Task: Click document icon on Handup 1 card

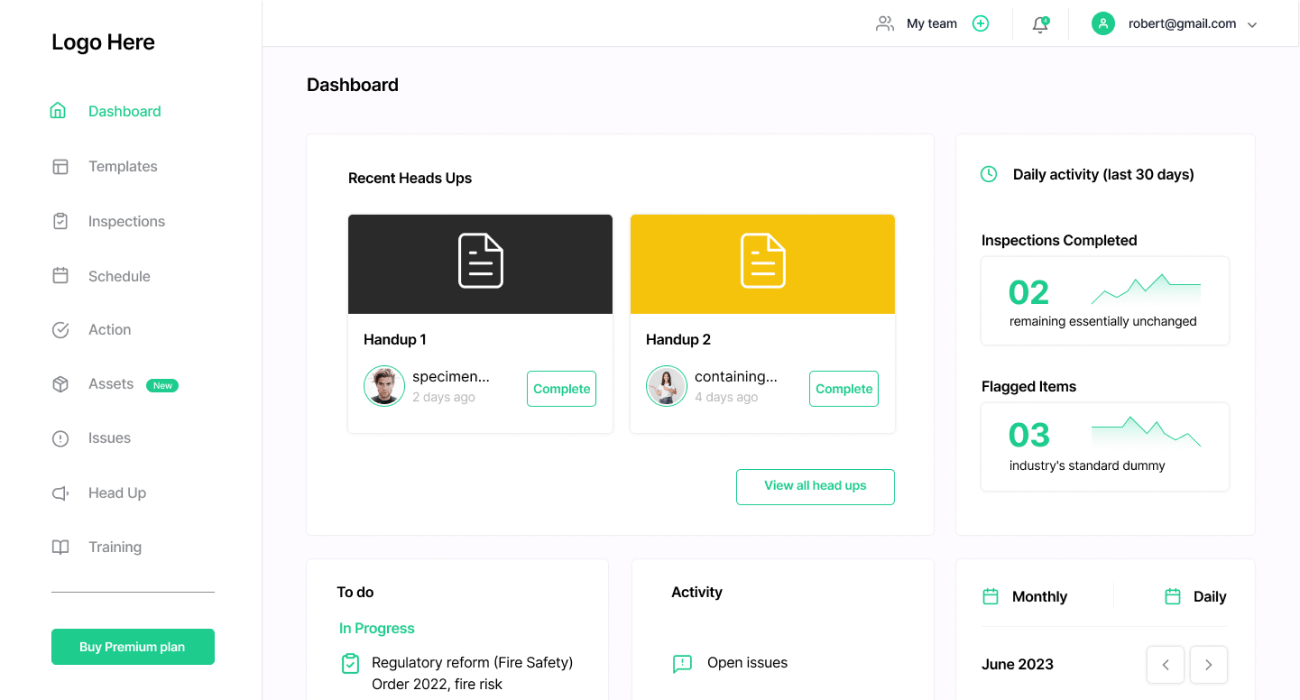Action: pyautogui.click(x=480, y=260)
